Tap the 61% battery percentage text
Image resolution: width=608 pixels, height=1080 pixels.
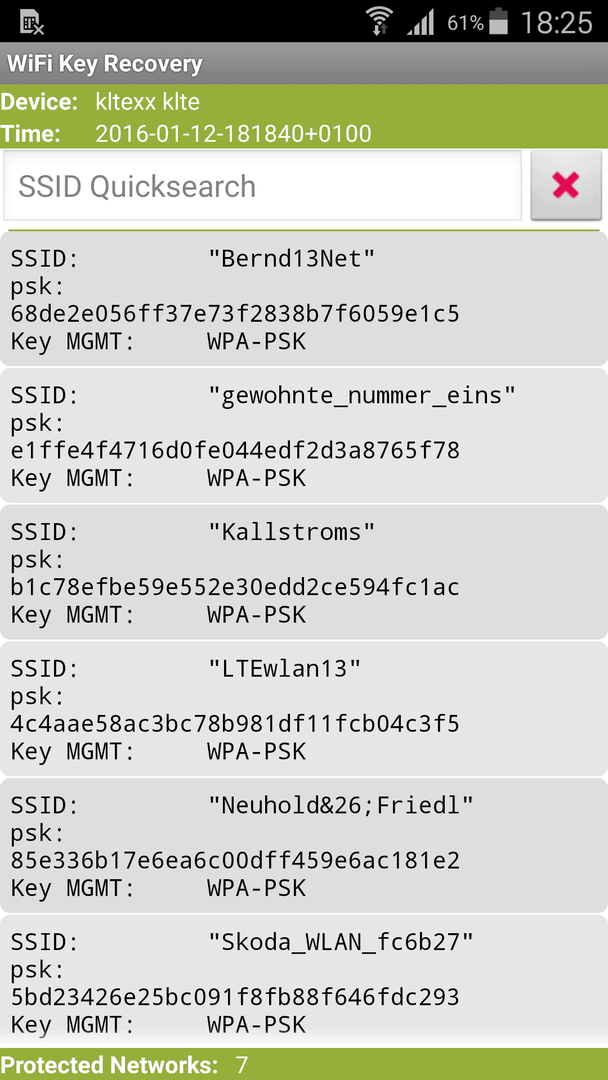coord(465,23)
